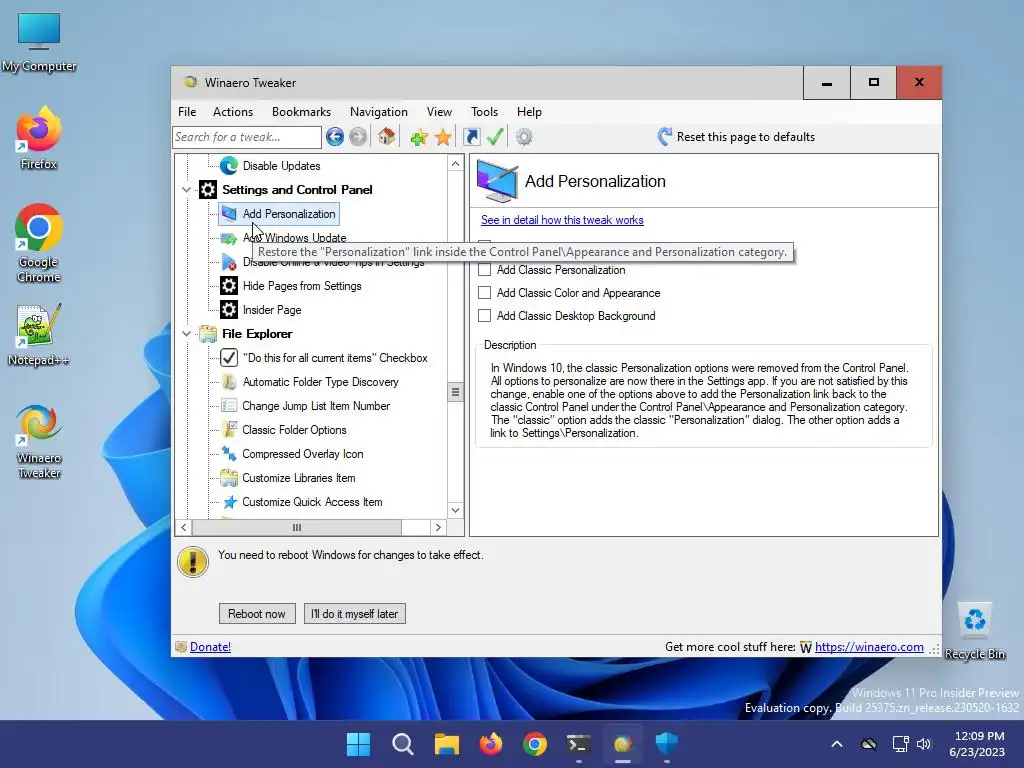Viewport: 1024px width, 768px height.
Task: Open the volume icon in system tray
Action: [923, 744]
